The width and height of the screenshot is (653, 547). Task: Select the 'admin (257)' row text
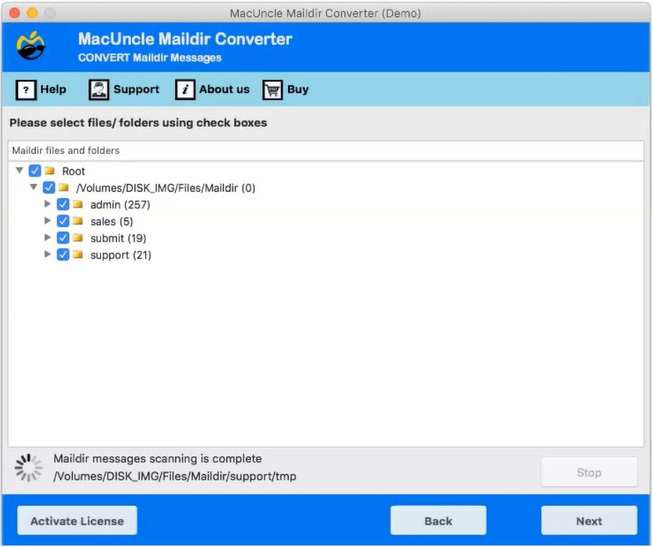coord(120,205)
